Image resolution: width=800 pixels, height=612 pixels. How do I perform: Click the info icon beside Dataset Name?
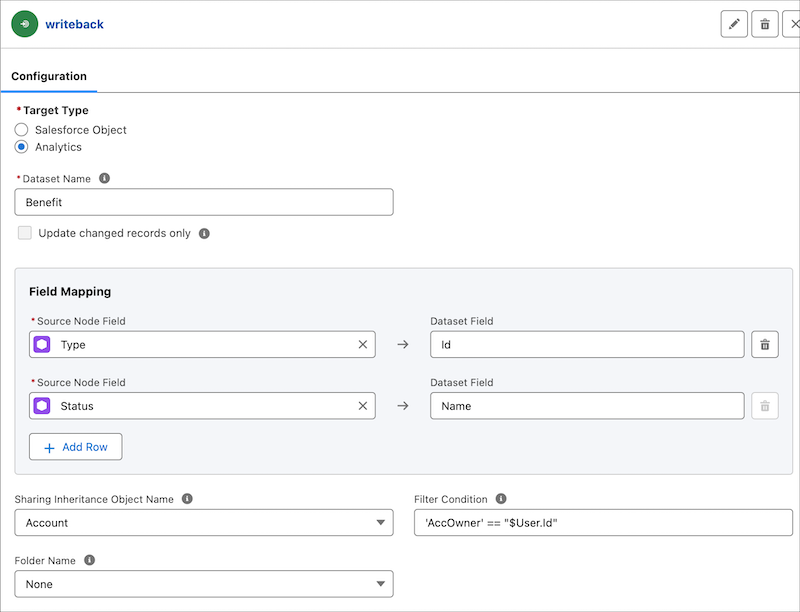(104, 179)
